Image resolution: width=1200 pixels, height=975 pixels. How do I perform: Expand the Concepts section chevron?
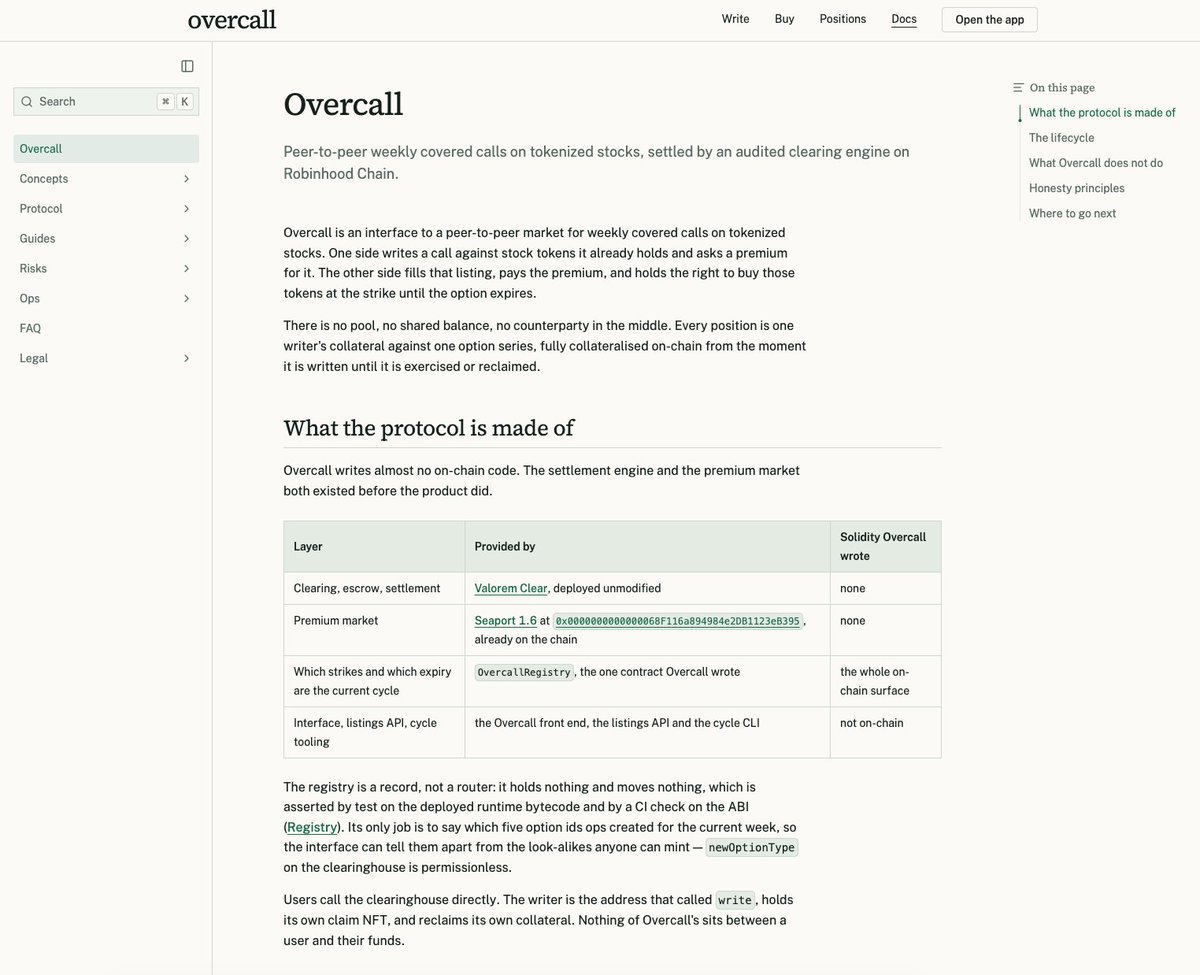187,179
